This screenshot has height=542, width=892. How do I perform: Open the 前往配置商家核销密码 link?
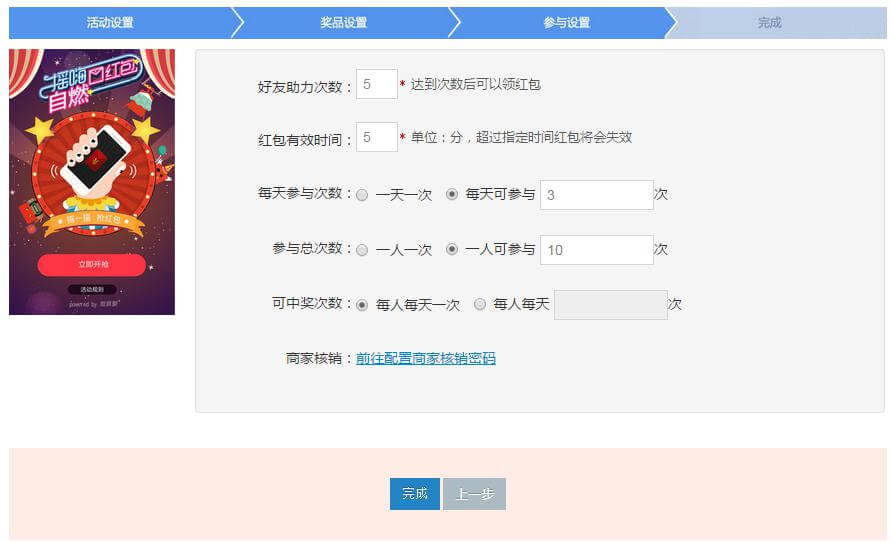(426, 358)
